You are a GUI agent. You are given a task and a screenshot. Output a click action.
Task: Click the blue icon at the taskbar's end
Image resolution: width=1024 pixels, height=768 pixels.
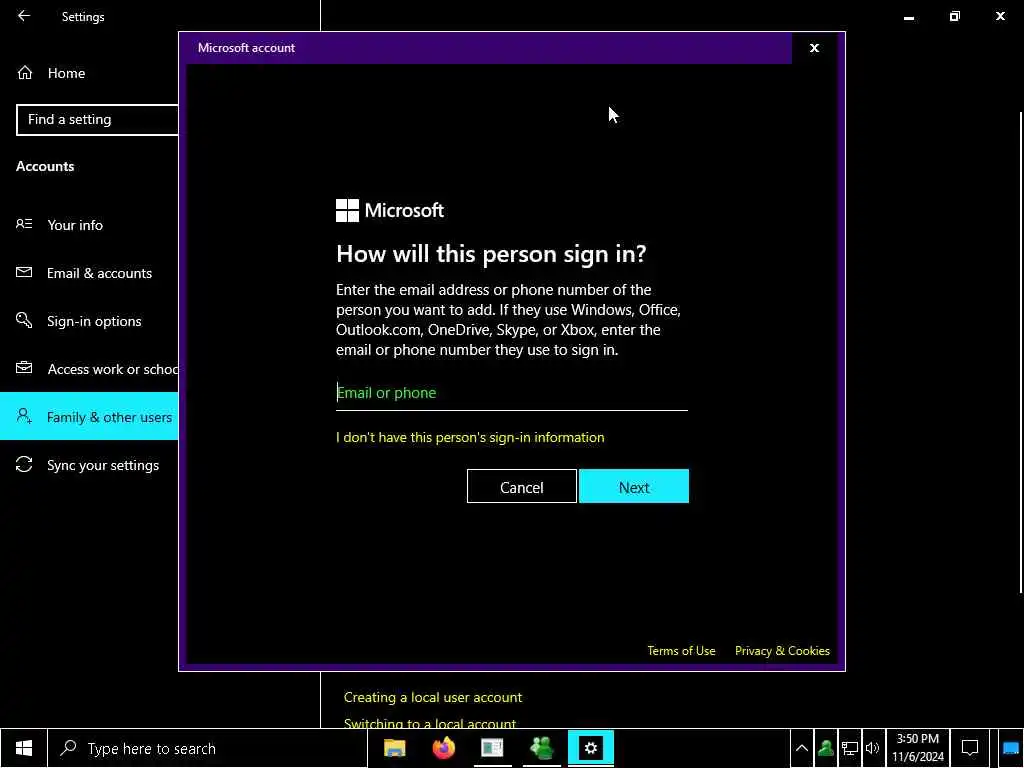1010,748
